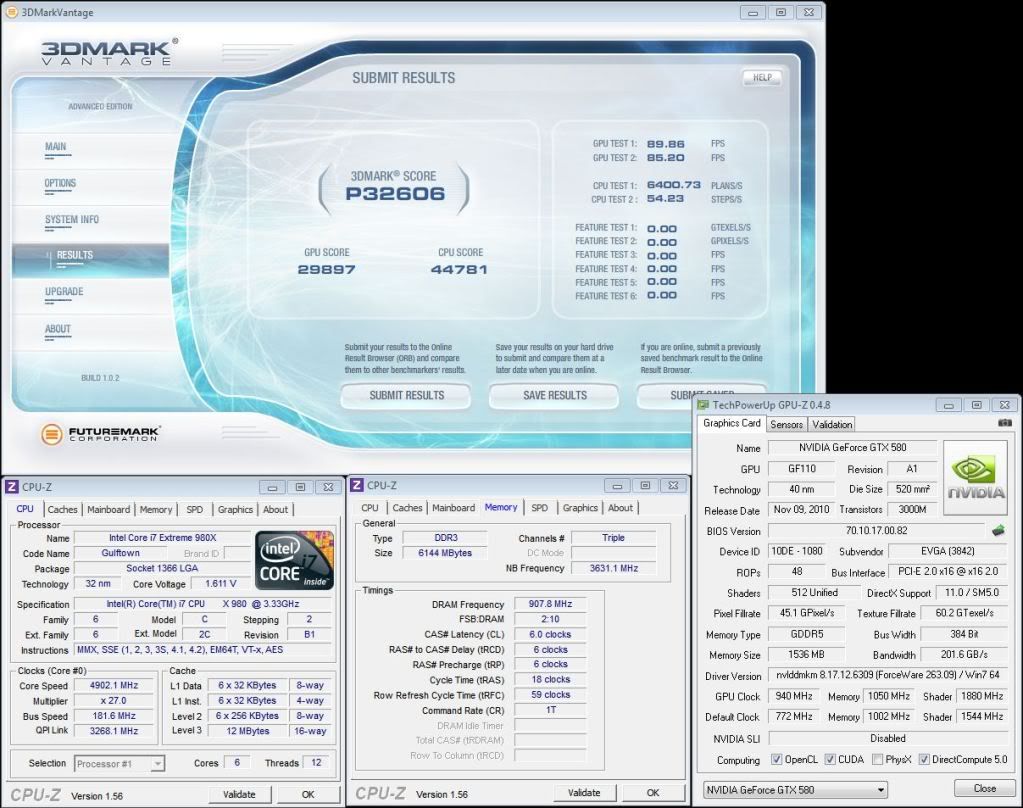1023x808 pixels.
Task: Click the HELP button in 3DMark
Action: tap(761, 77)
